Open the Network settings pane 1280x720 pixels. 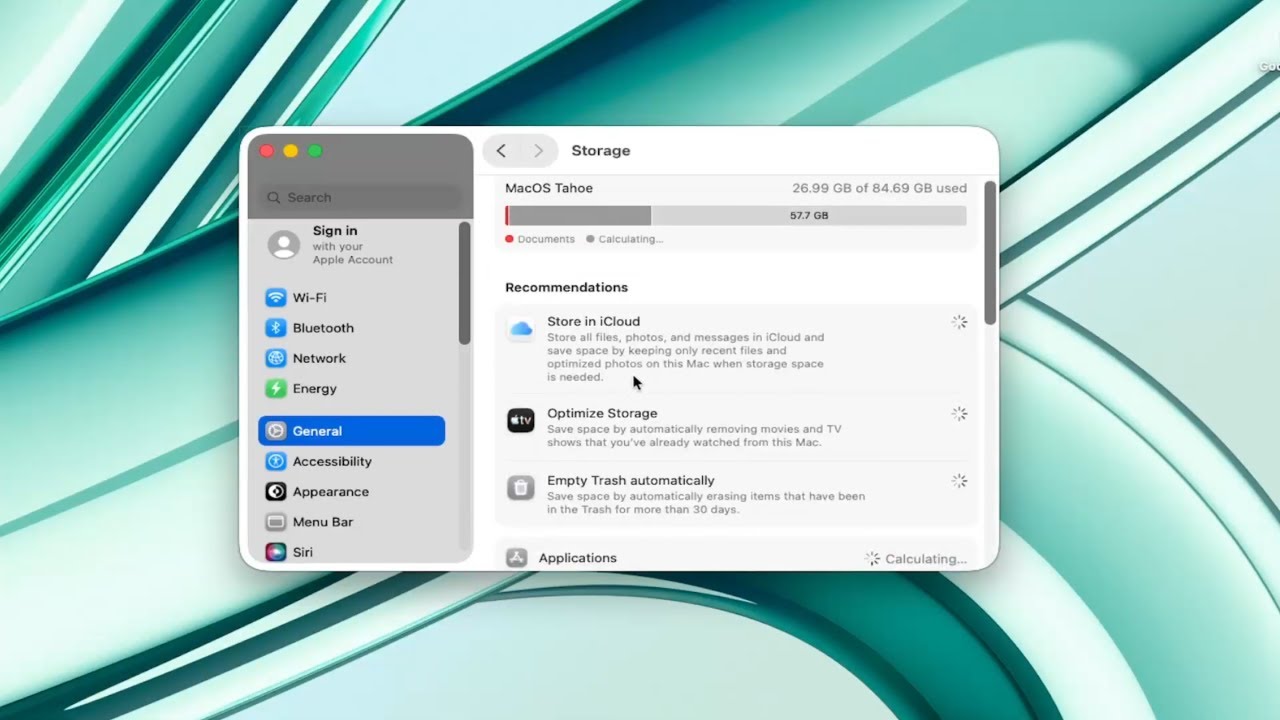(352, 358)
